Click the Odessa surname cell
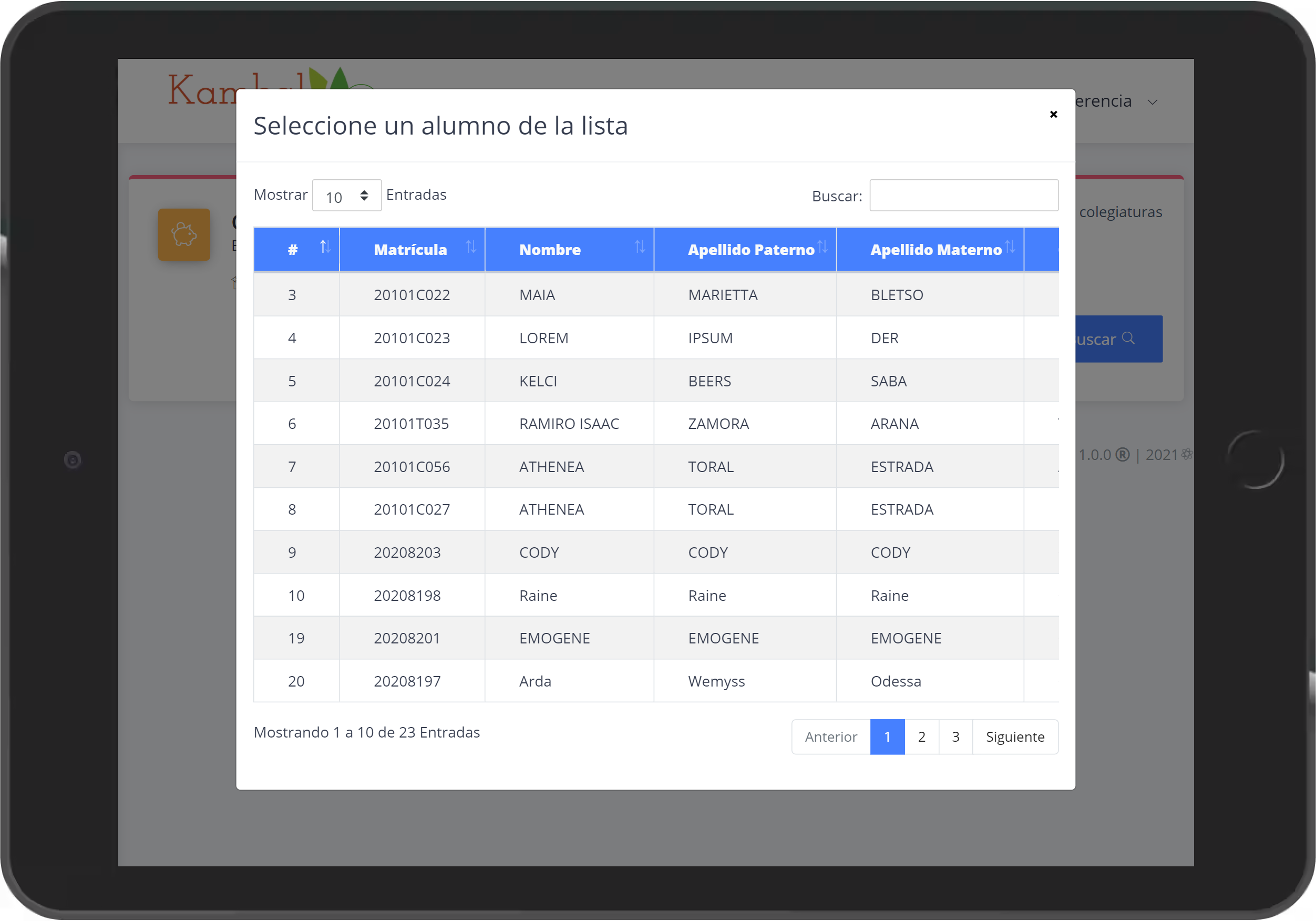 [930, 681]
